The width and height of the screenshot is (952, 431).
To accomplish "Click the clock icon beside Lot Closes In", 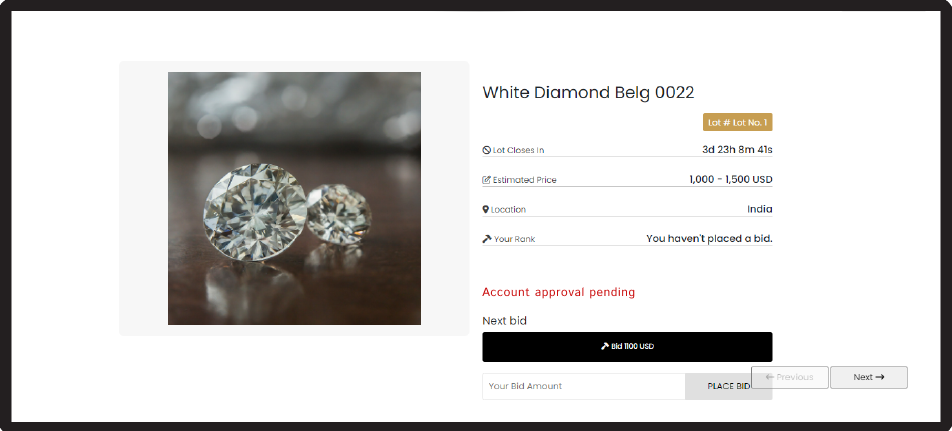I will (487, 150).
